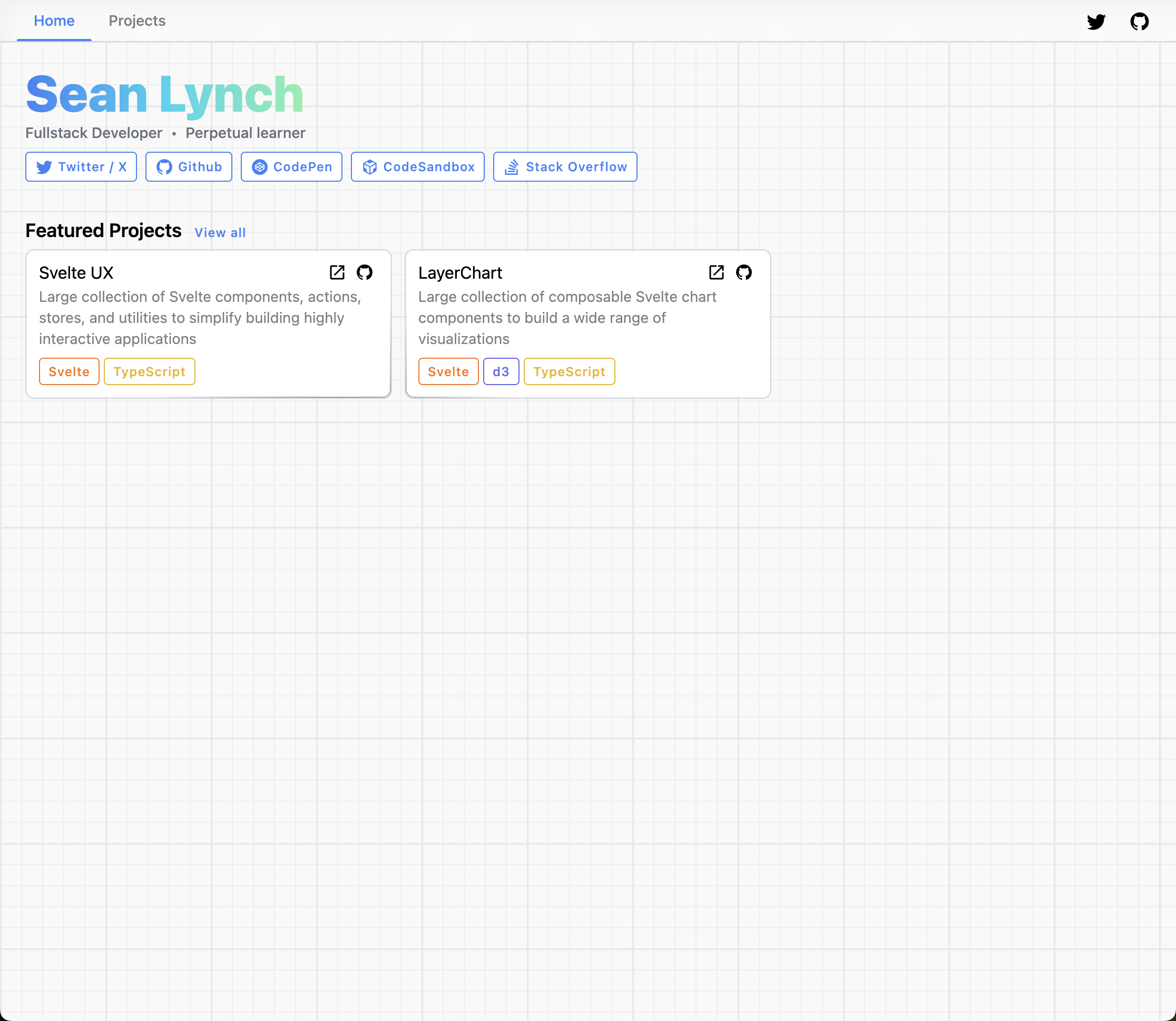Click the cube icon in the CodeSandbox button
The image size is (1176, 1021).
pos(370,166)
